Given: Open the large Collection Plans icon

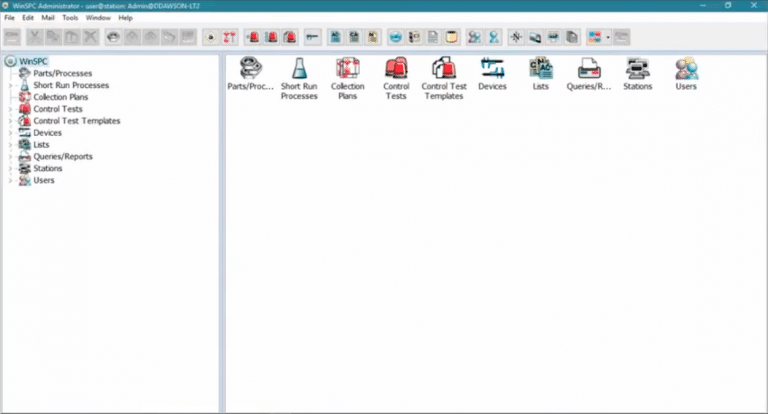Looking at the screenshot, I should pos(348,69).
